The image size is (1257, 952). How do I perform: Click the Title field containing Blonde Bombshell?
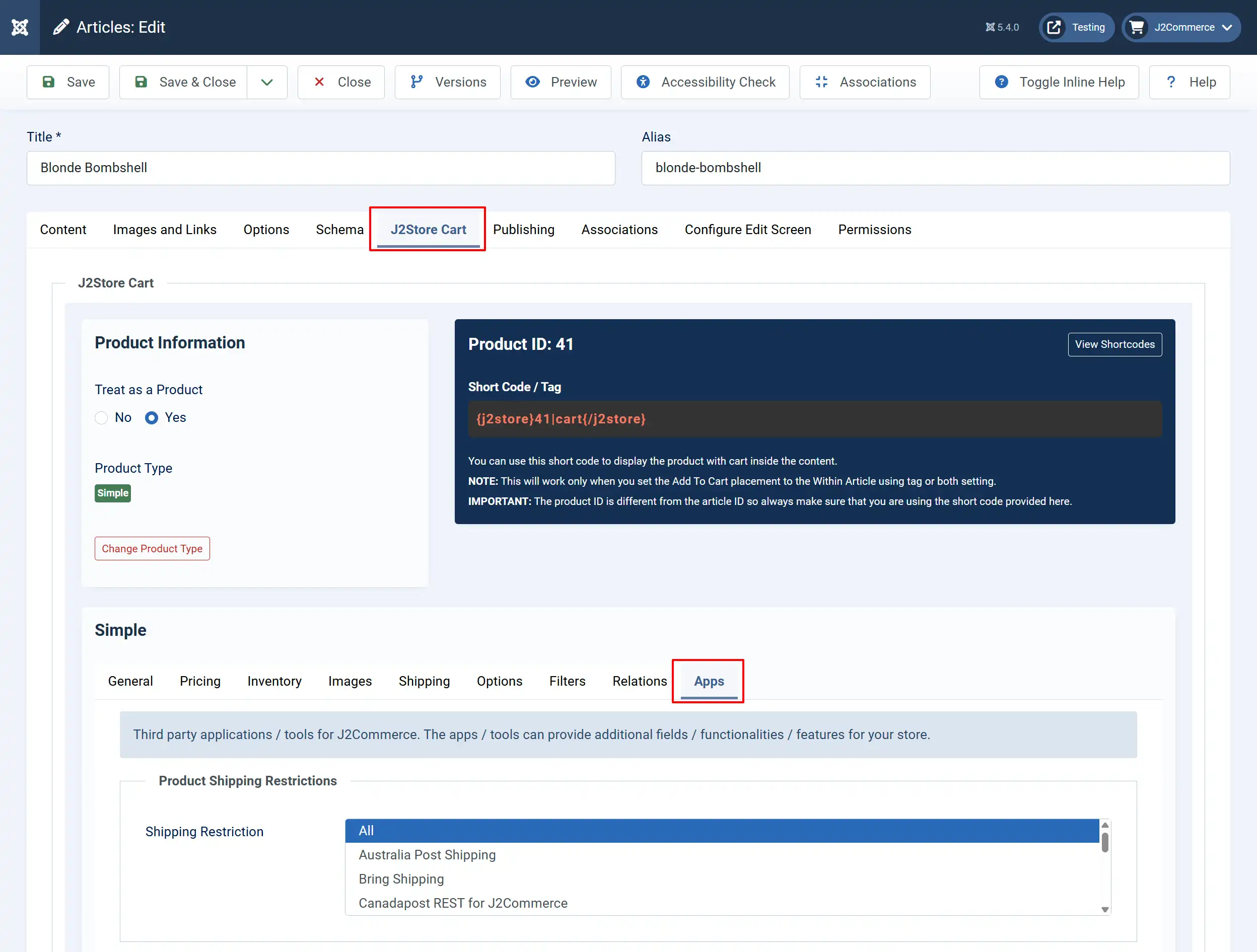320,168
